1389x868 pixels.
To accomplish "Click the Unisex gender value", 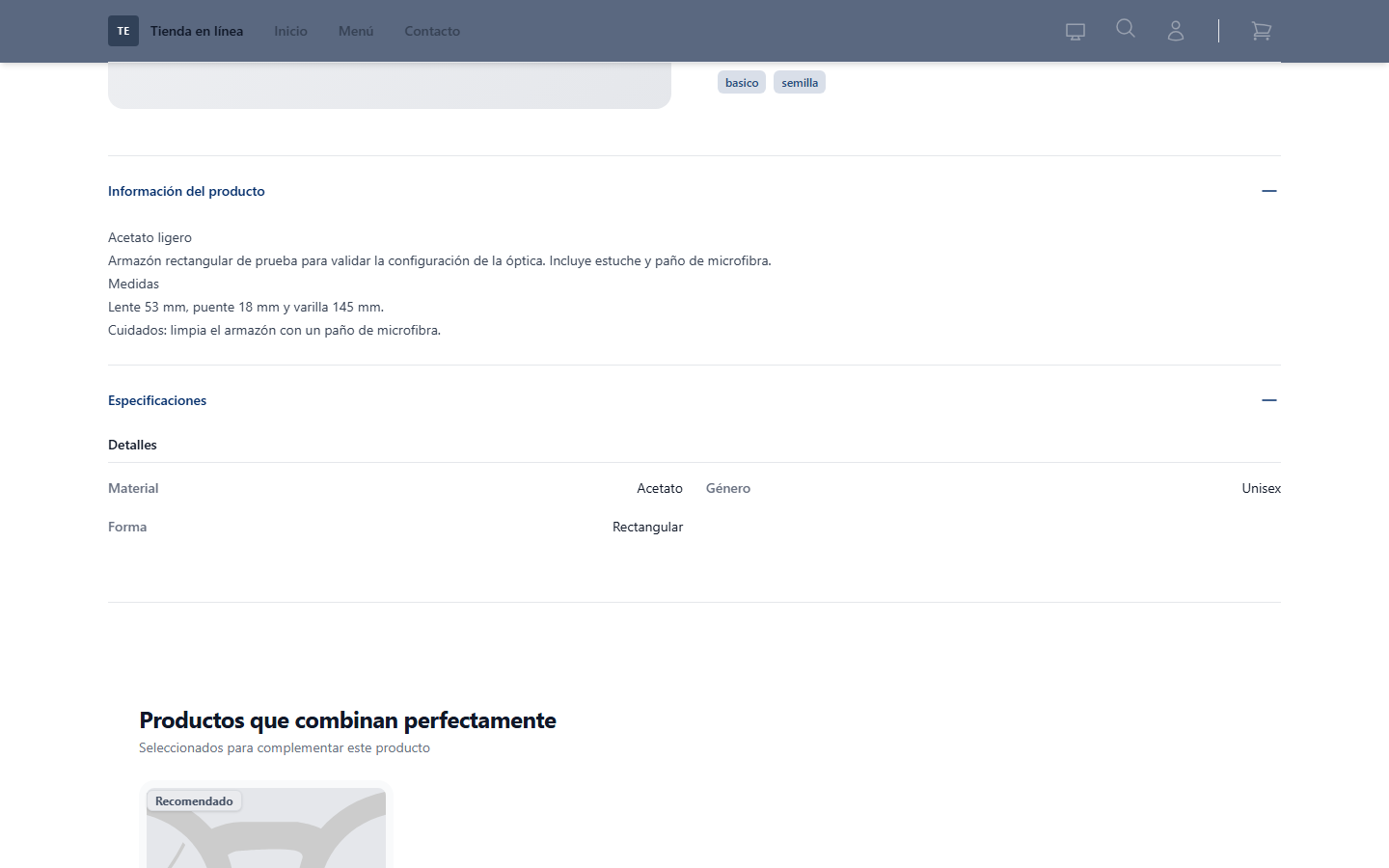I will point(1261,488).
